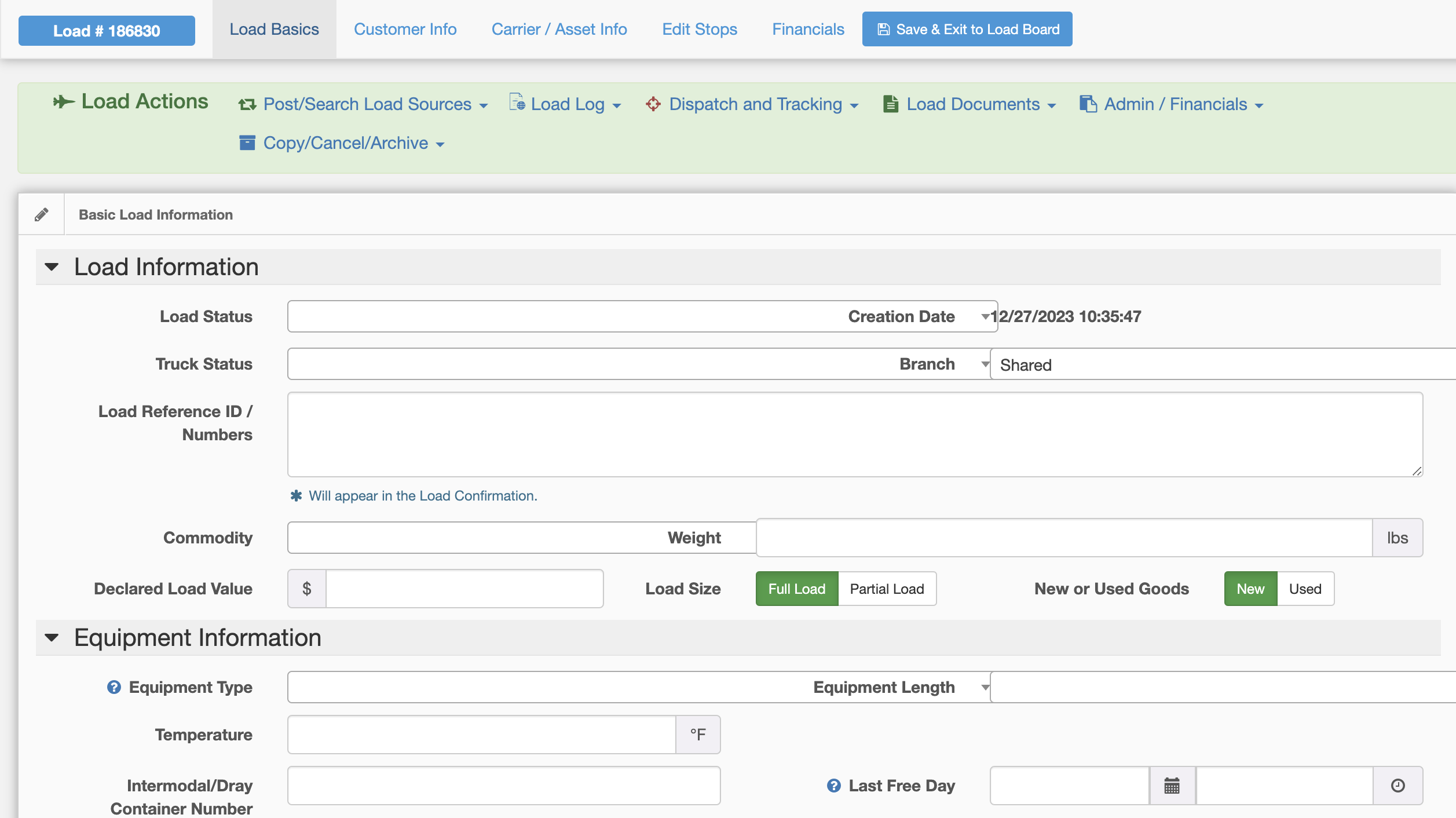Click the Load Reference ID / Numbers text area

(x=855, y=434)
